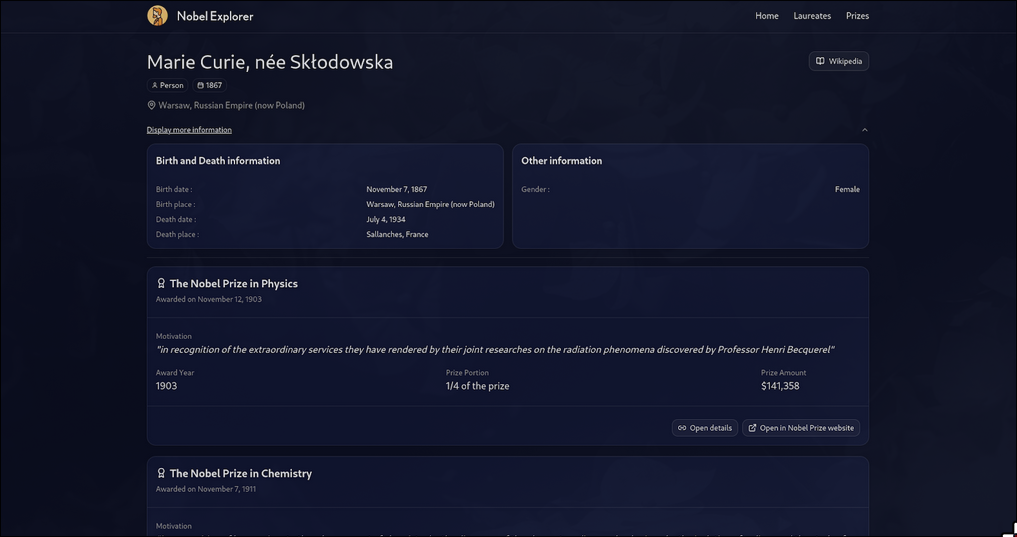Click the location pin icon beside Warsaw
Screen dimensions: 1017x537
(152, 105)
